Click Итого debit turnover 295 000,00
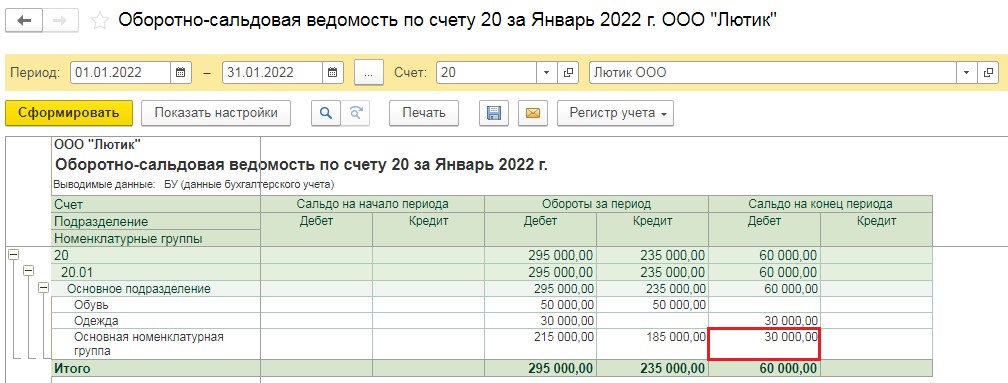1008x383 pixels. (x=540, y=368)
